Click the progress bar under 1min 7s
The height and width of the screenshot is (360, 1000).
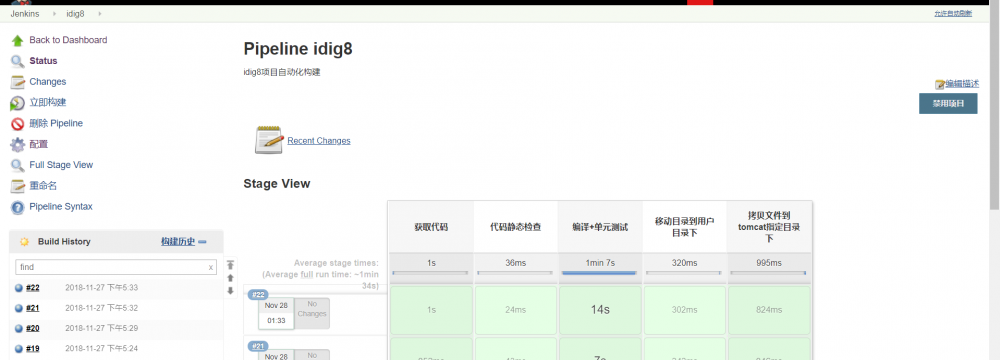click(599, 273)
